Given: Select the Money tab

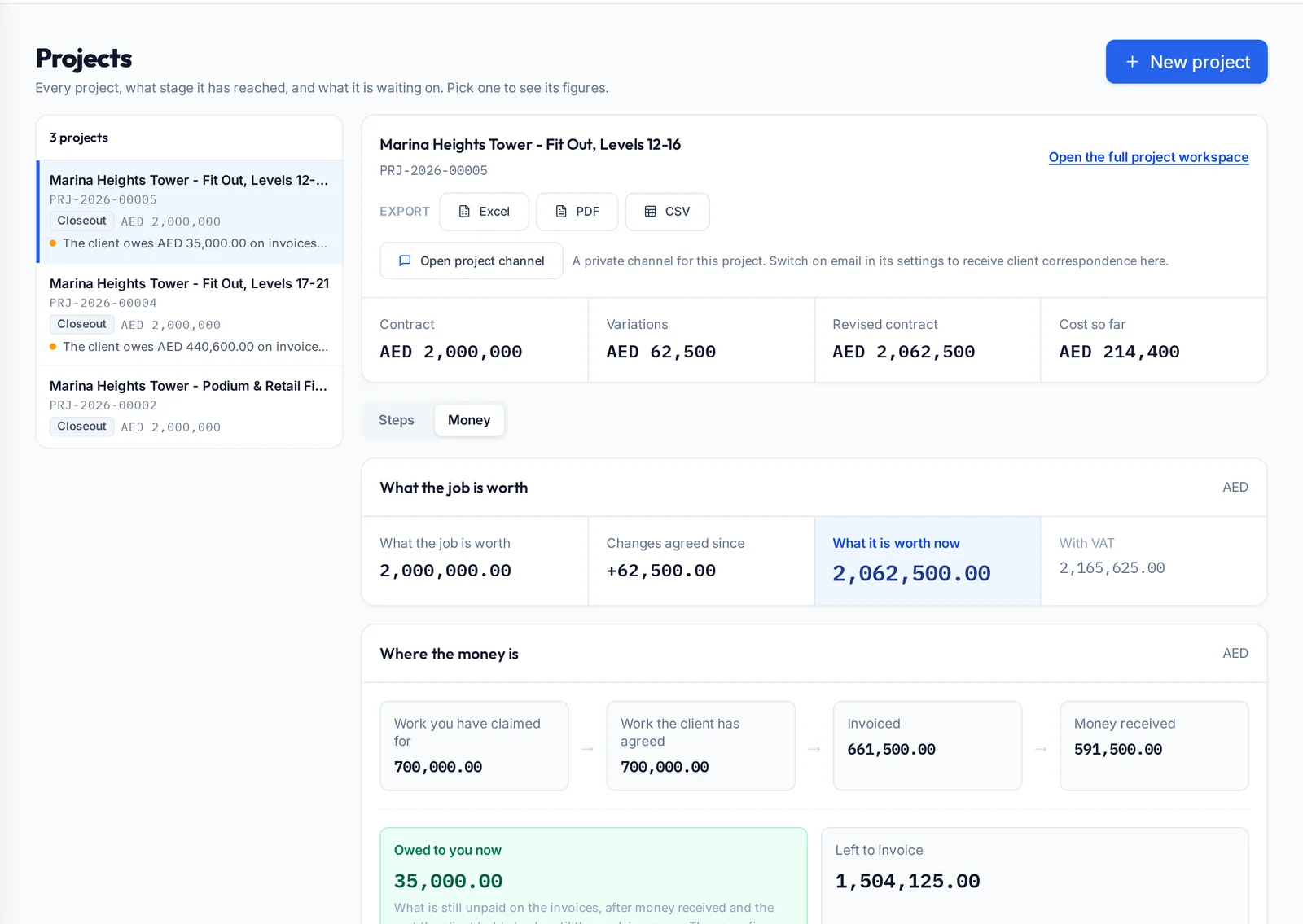Looking at the screenshot, I should [469, 420].
